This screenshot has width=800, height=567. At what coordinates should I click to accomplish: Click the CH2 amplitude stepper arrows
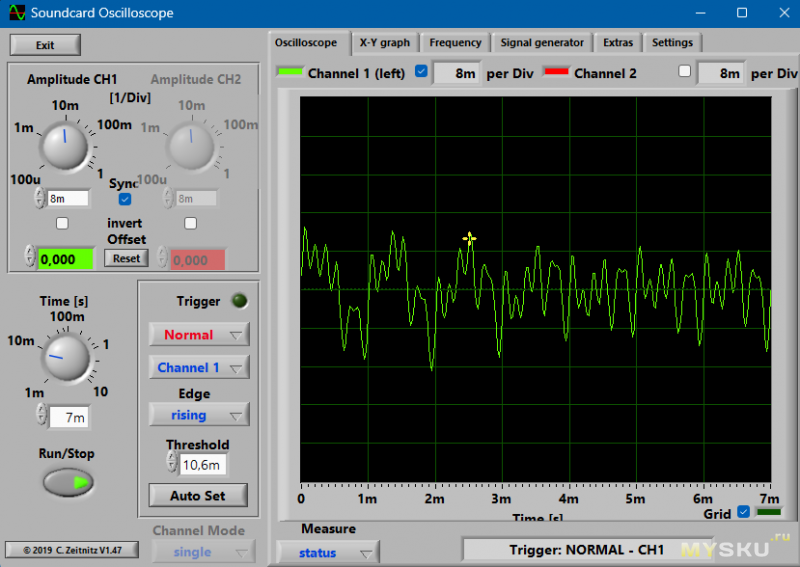point(167,198)
